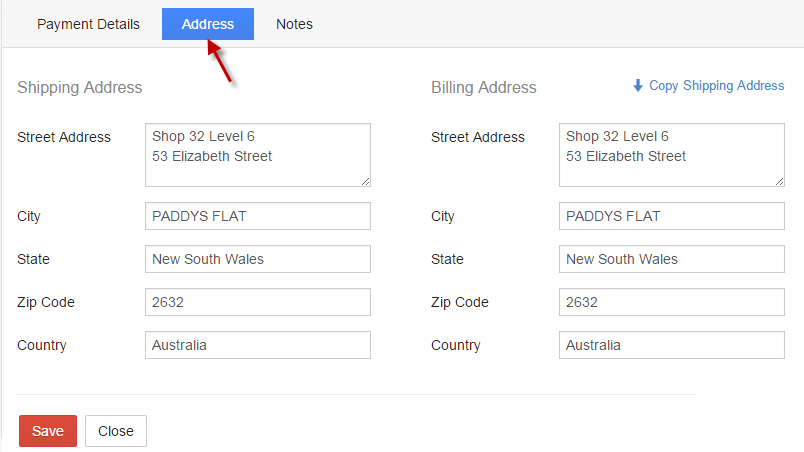Click the Copy Shipping Address link
Screen dimensions: 804x452
tap(716, 86)
